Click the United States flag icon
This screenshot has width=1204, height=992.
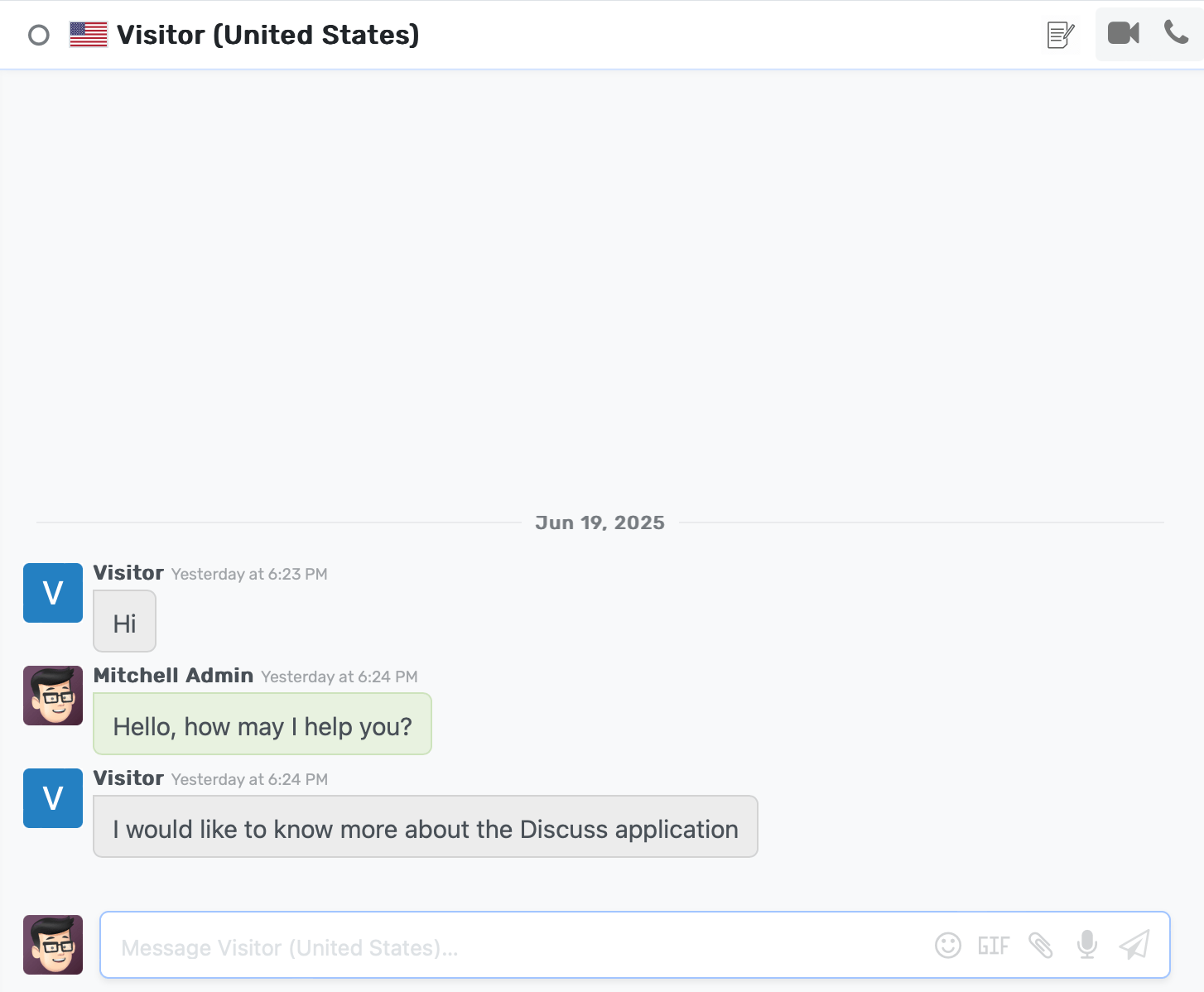pos(88,34)
